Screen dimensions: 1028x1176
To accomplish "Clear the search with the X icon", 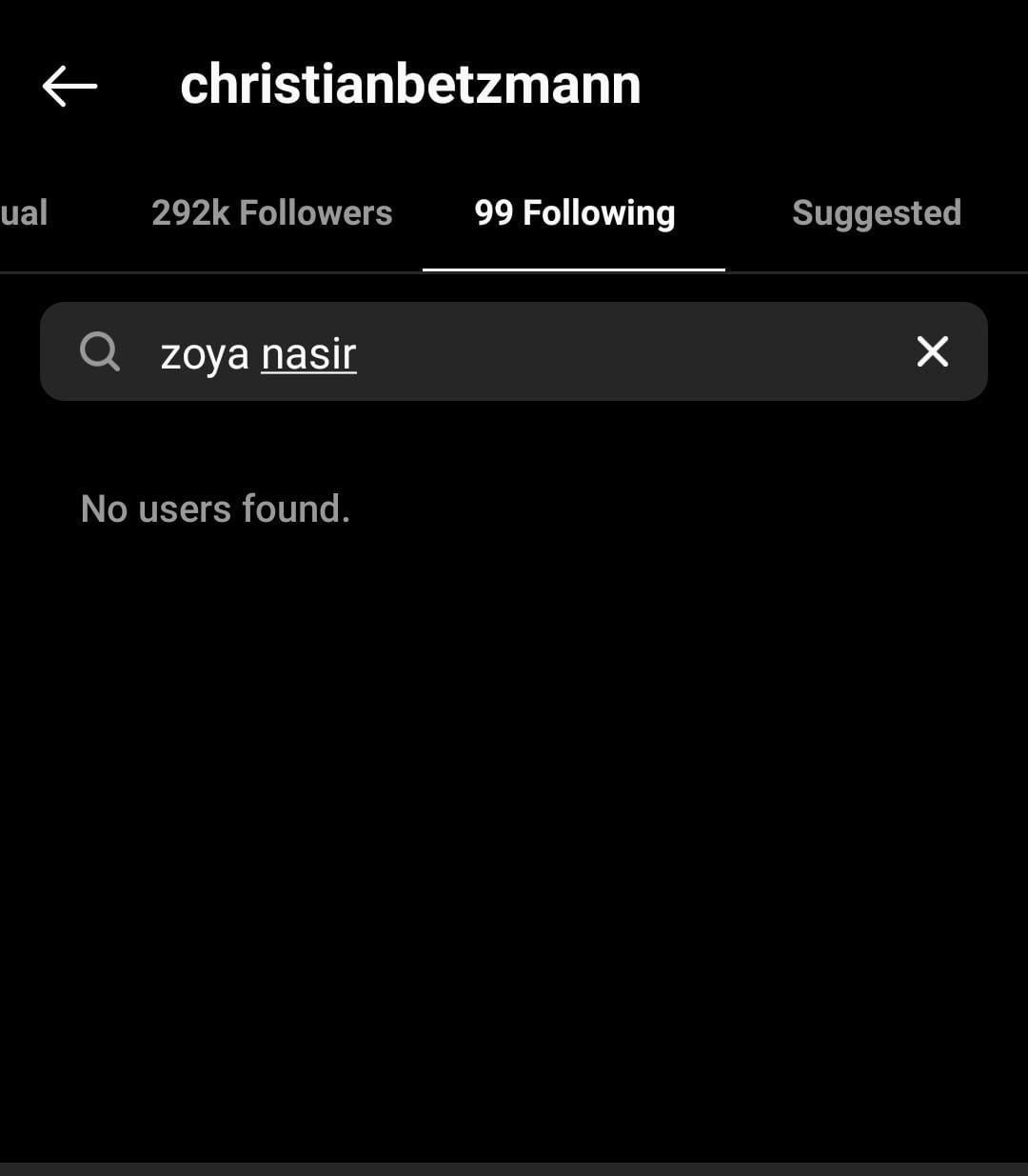I will pos(932,351).
